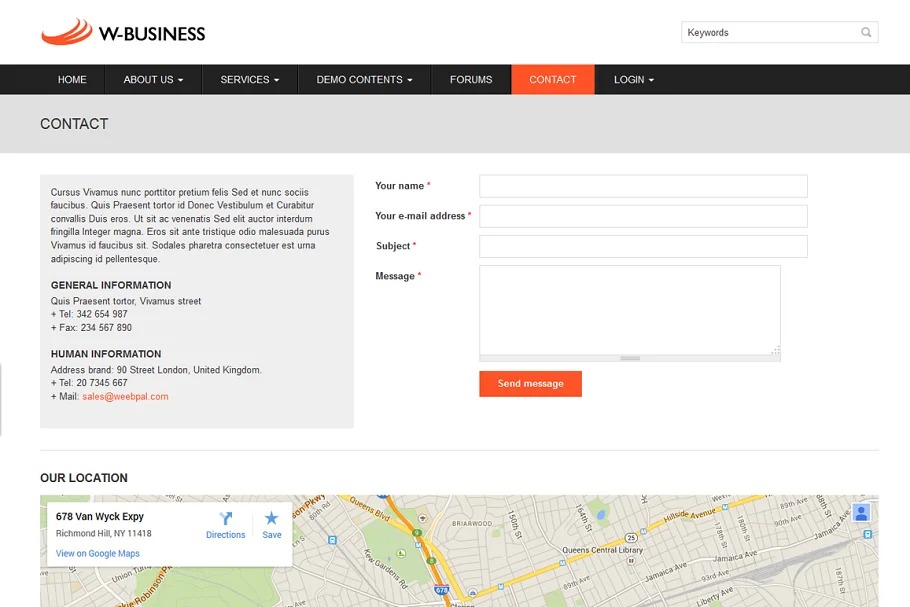Click the Directions arrow icon on map
Image resolution: width=910 pixels, height=607 pixels.
(x=226, y=518)
